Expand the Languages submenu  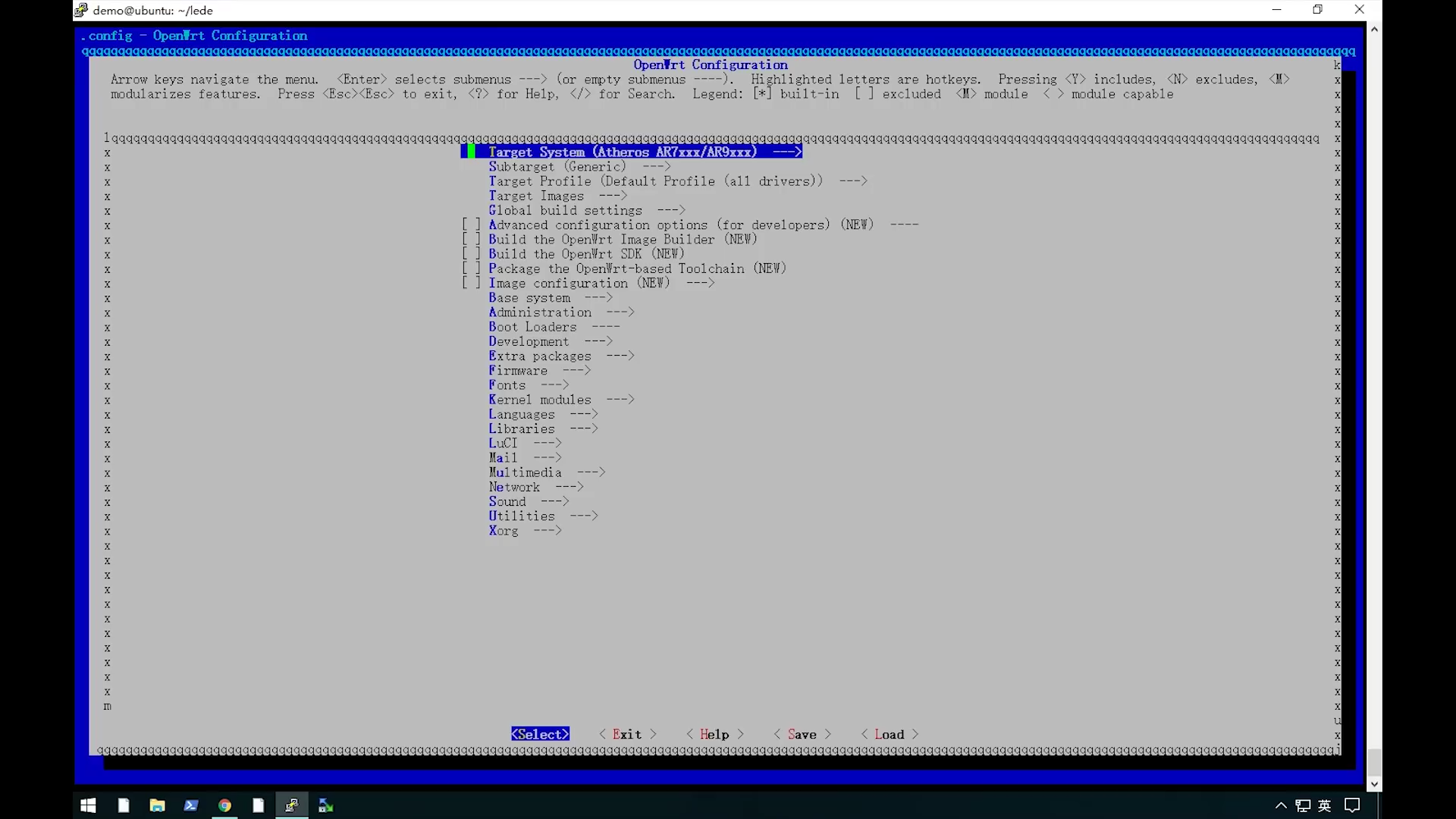tap(543, 414)
